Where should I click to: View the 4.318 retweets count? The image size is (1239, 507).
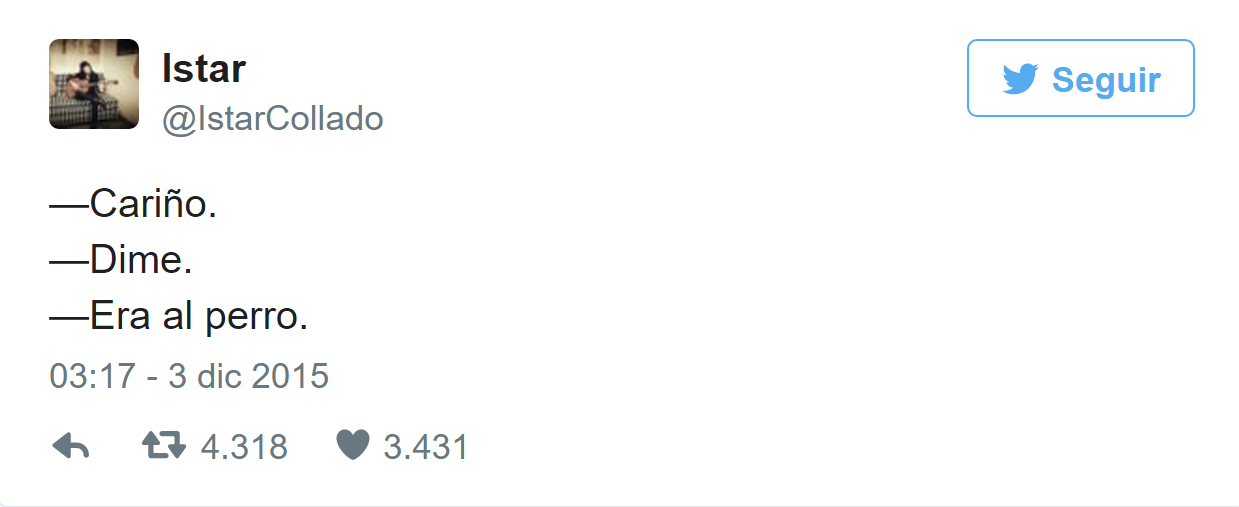coord(244,447)
